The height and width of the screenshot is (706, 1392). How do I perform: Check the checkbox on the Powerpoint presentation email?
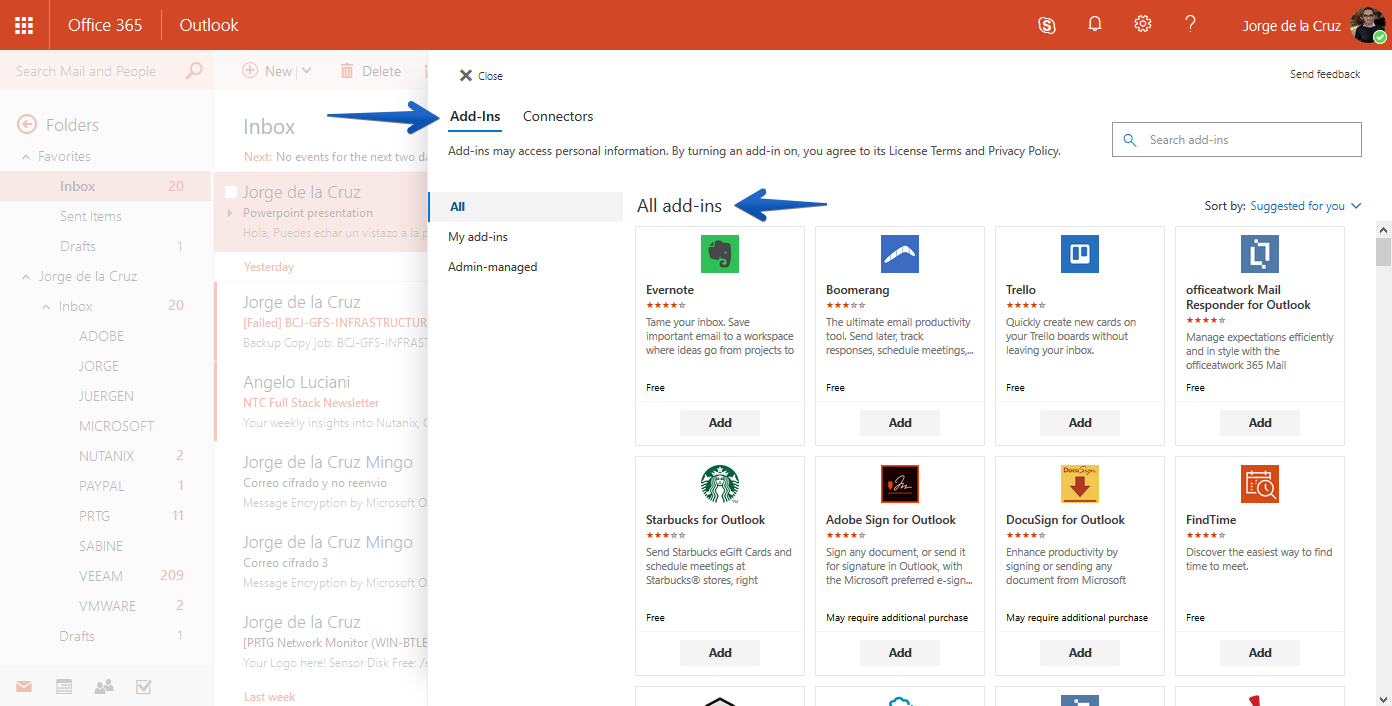(x=231, y=192)
